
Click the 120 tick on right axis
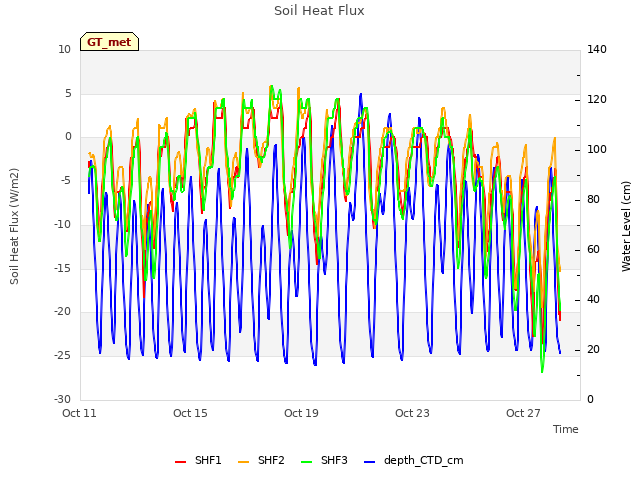(597, 100)
